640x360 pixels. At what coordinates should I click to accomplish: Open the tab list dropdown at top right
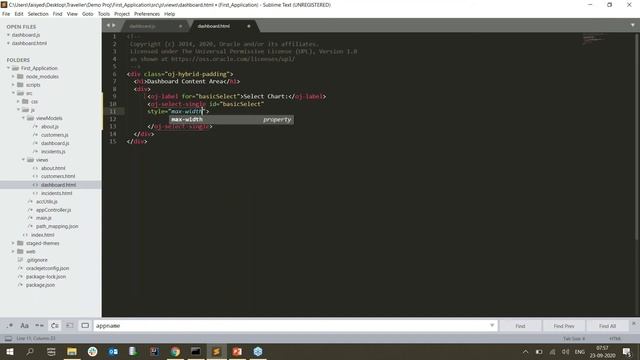[633, 25]
